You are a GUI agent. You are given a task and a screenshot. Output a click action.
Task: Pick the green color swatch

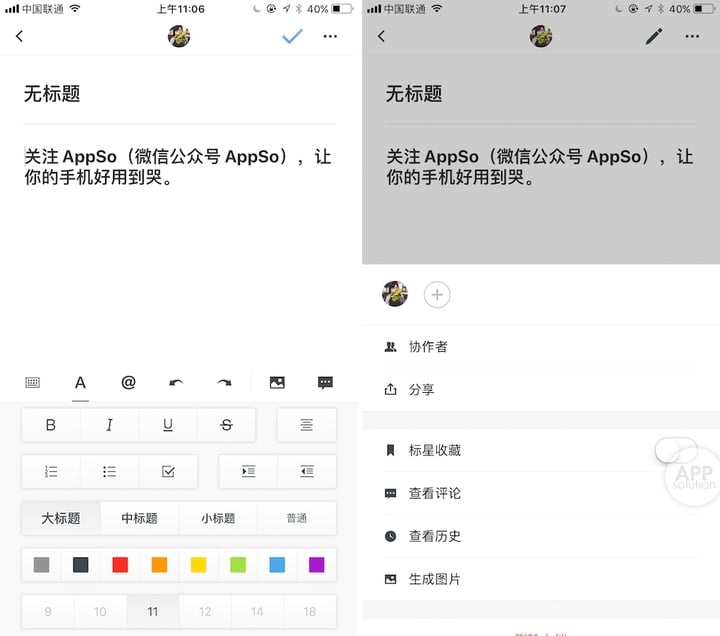tap(238, 565)
